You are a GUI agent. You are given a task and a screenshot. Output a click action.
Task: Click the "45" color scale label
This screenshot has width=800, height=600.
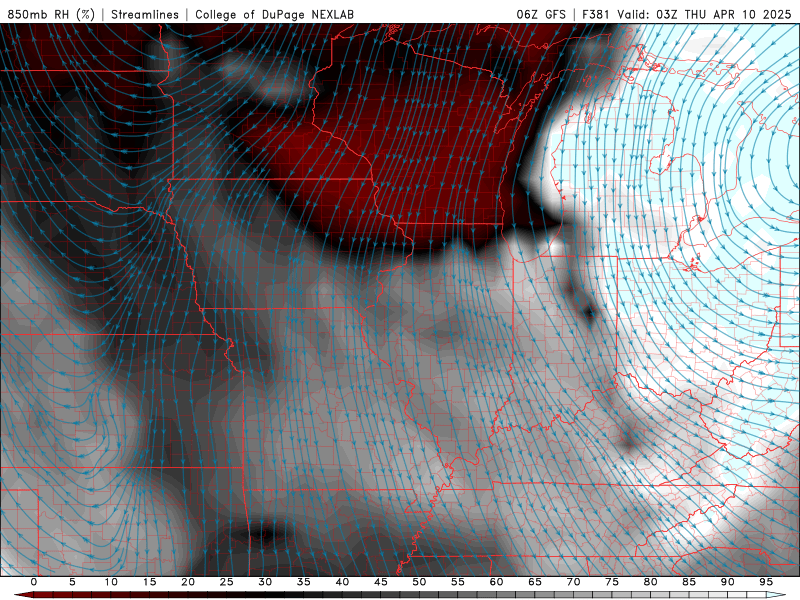[380, 582]
